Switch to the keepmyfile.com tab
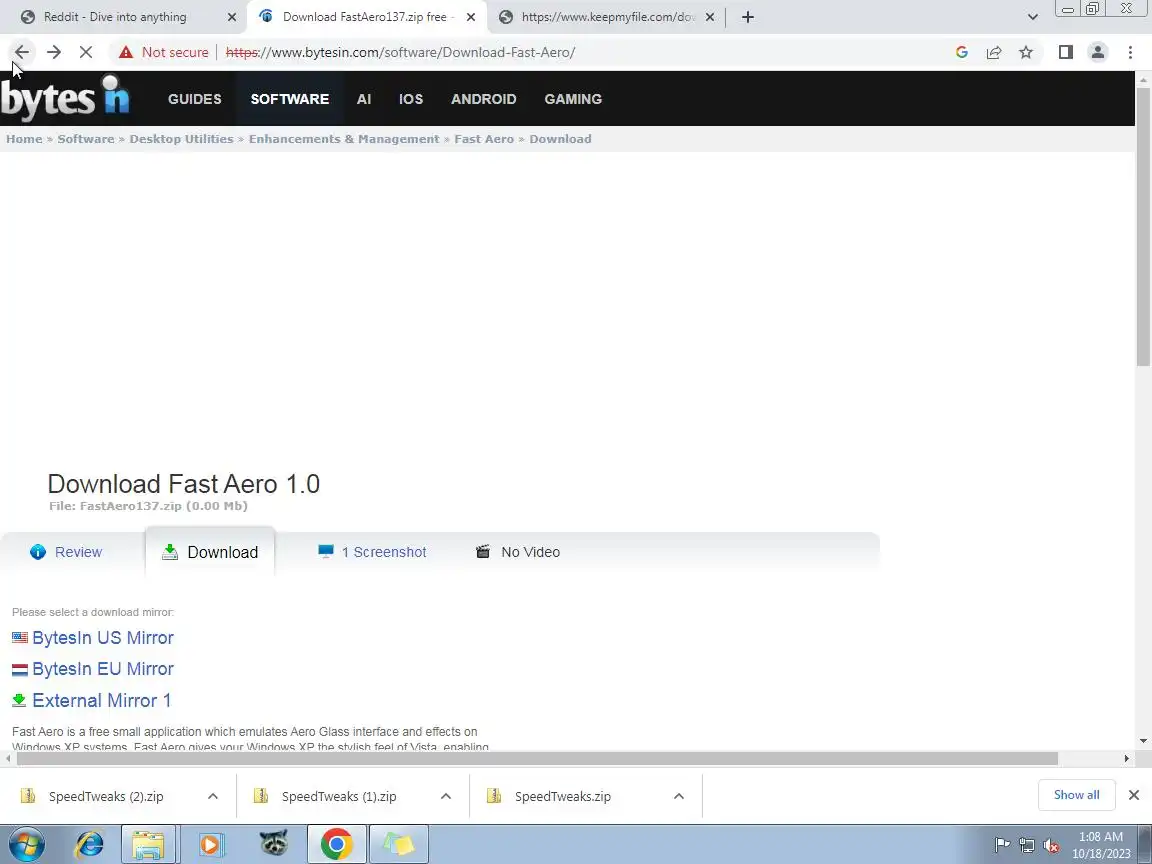 click(x=608, y=17)
